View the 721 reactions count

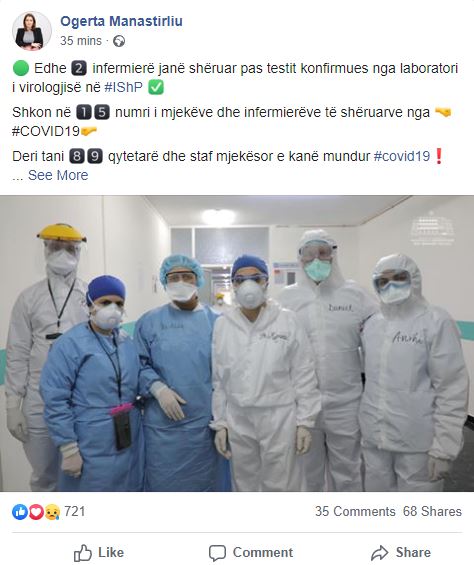(x=75, y=511)
